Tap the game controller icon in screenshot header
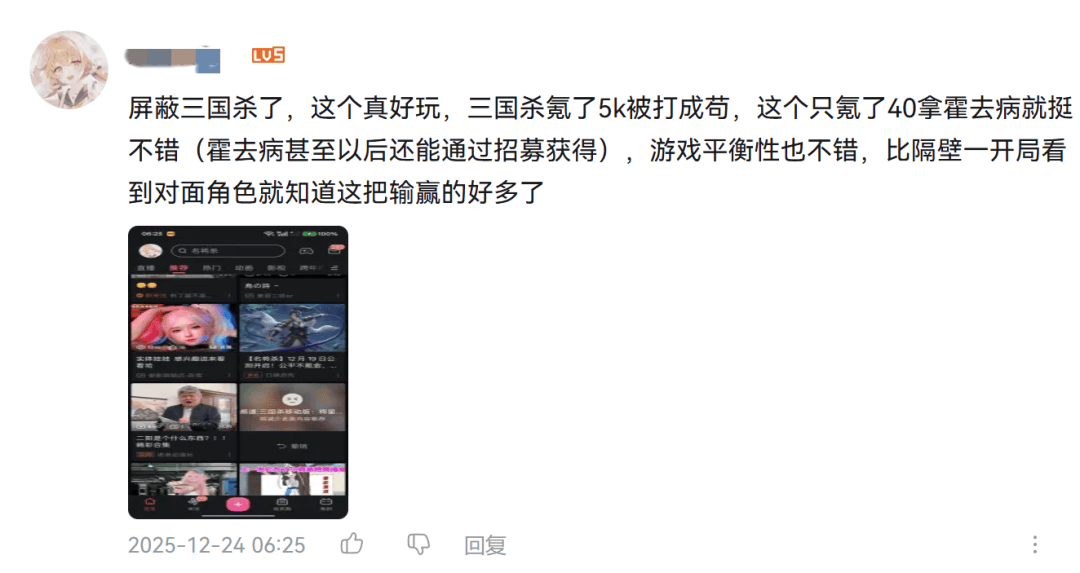Screen dimensions: 1080x573 (x=306, y=251)
